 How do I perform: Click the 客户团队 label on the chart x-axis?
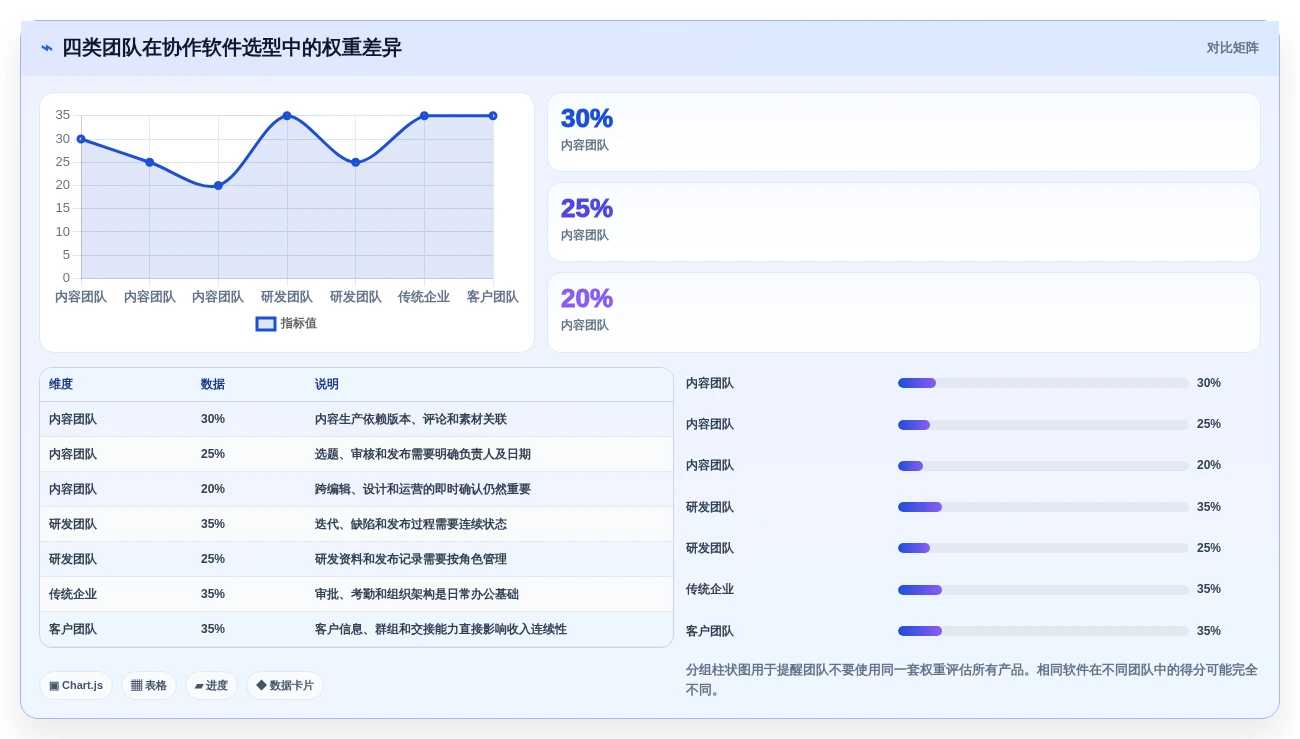point(493,297)
